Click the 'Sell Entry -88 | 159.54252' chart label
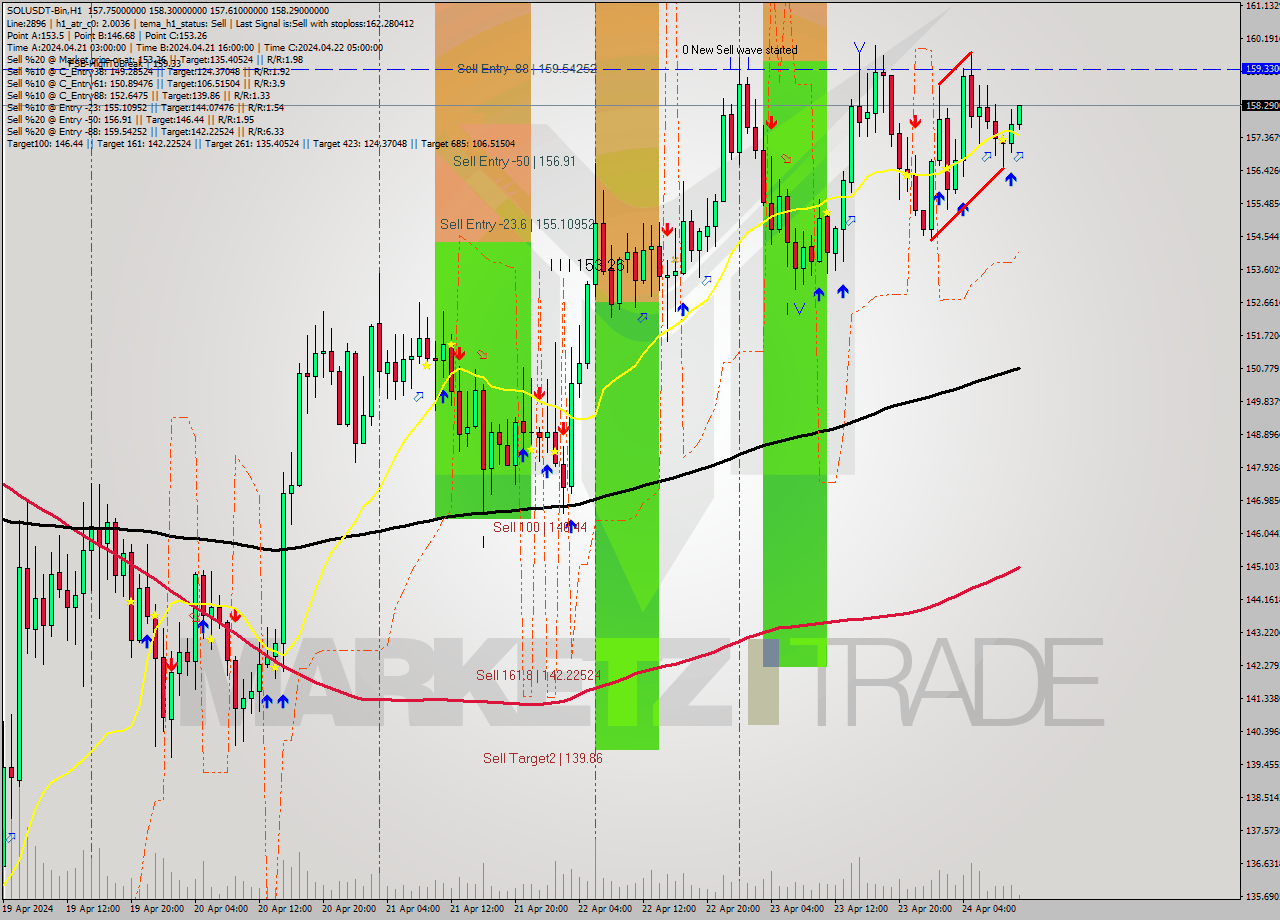This screenshot has width=1280, height=920. [x=527, y=68]
